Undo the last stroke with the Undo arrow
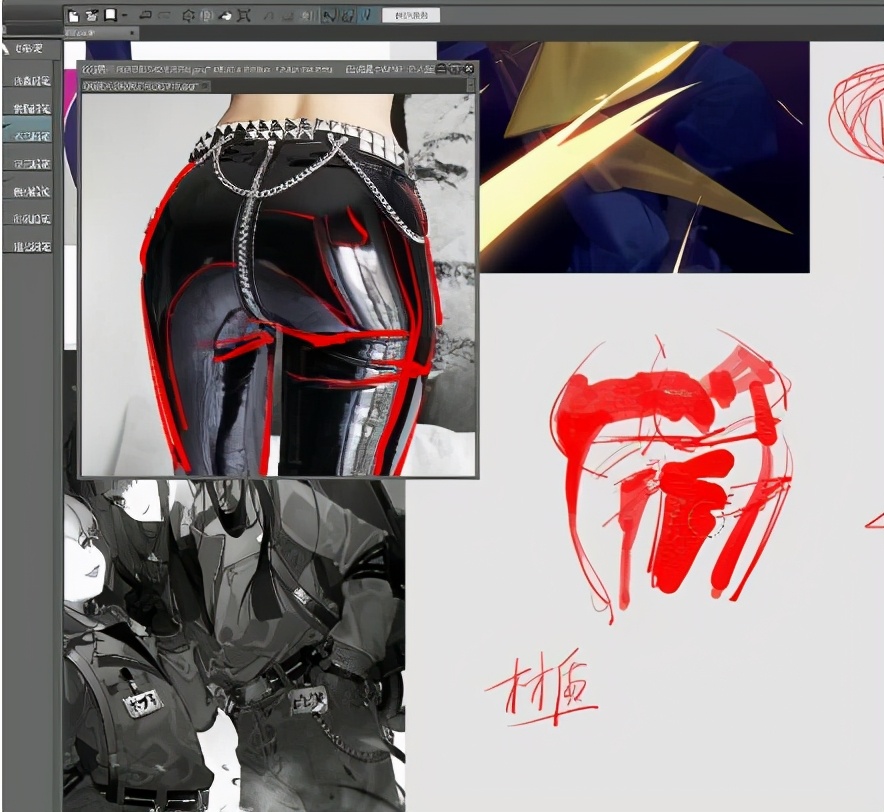This screenshot has width=884, height=812. 145,15
